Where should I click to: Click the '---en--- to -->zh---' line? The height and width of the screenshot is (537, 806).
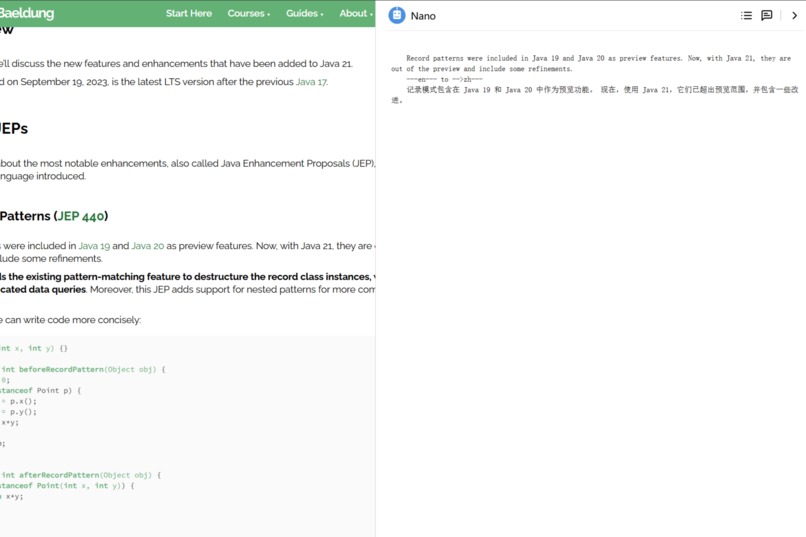click(444, 80)
